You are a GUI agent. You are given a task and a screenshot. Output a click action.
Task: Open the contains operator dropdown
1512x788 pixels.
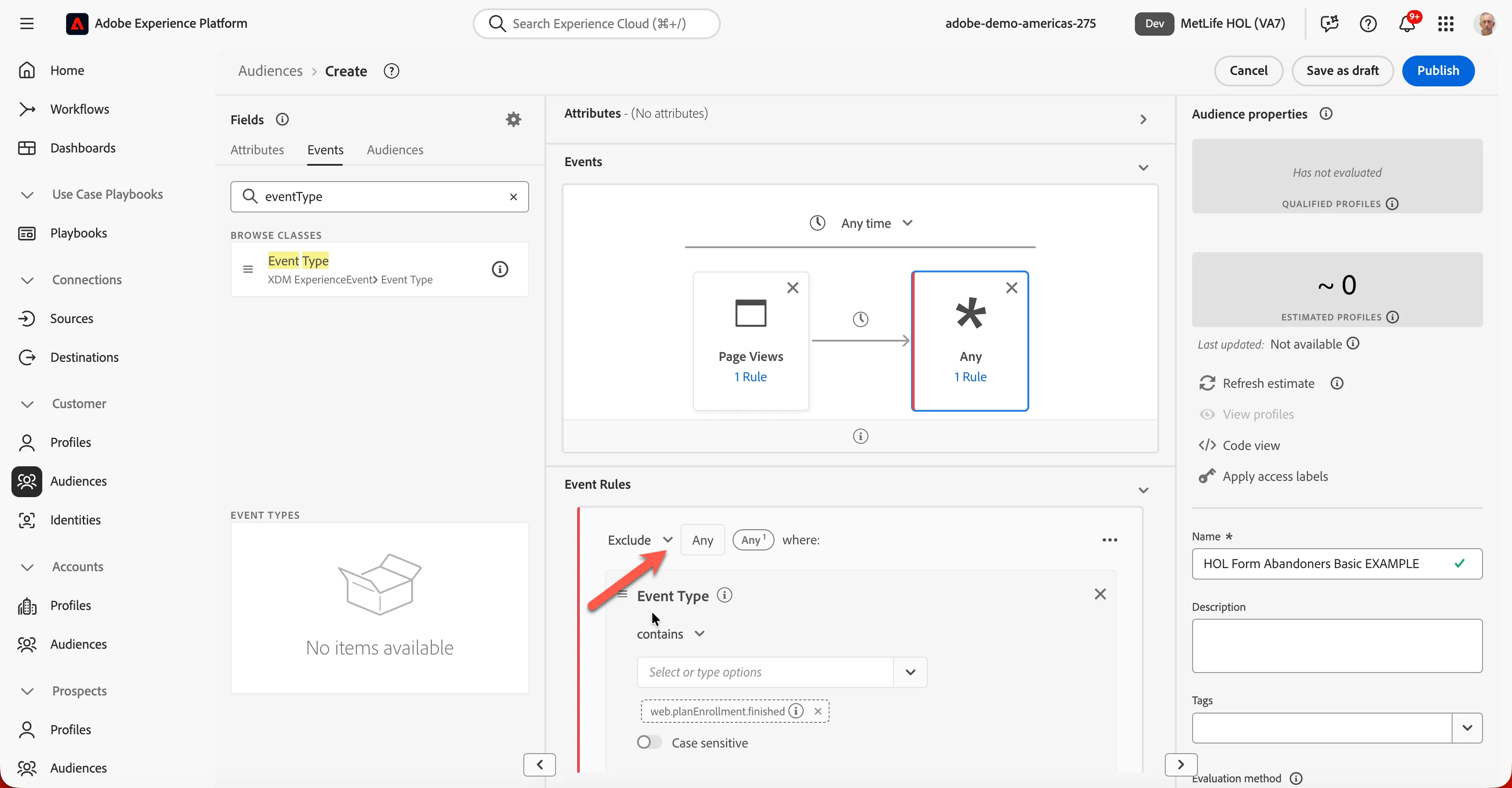(x=670, y=634)
